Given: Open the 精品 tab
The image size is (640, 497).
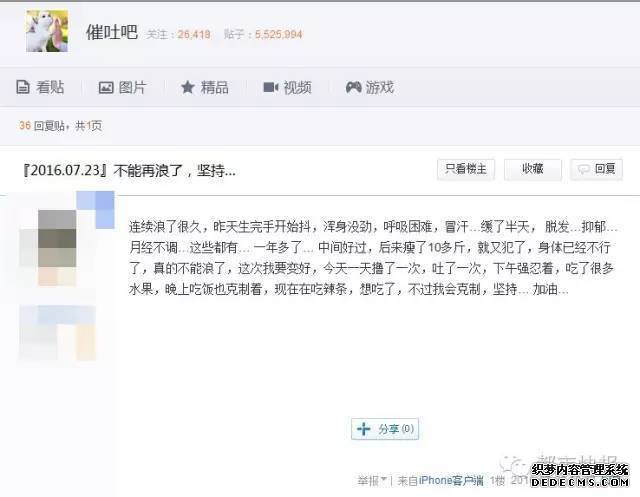Looking at the screenshot, I should click(x=204, y=87).
